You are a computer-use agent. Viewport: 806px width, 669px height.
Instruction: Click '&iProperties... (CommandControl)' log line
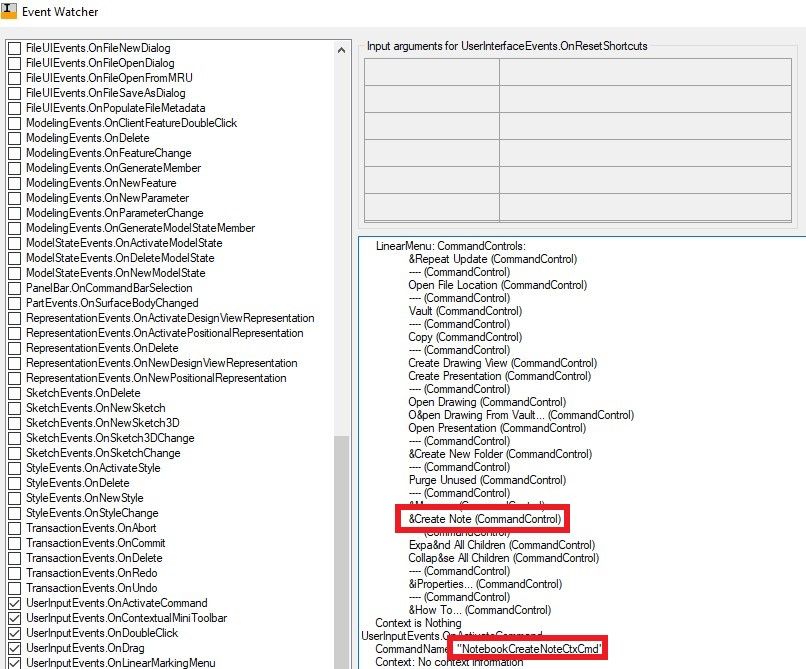tap(485, 584)
